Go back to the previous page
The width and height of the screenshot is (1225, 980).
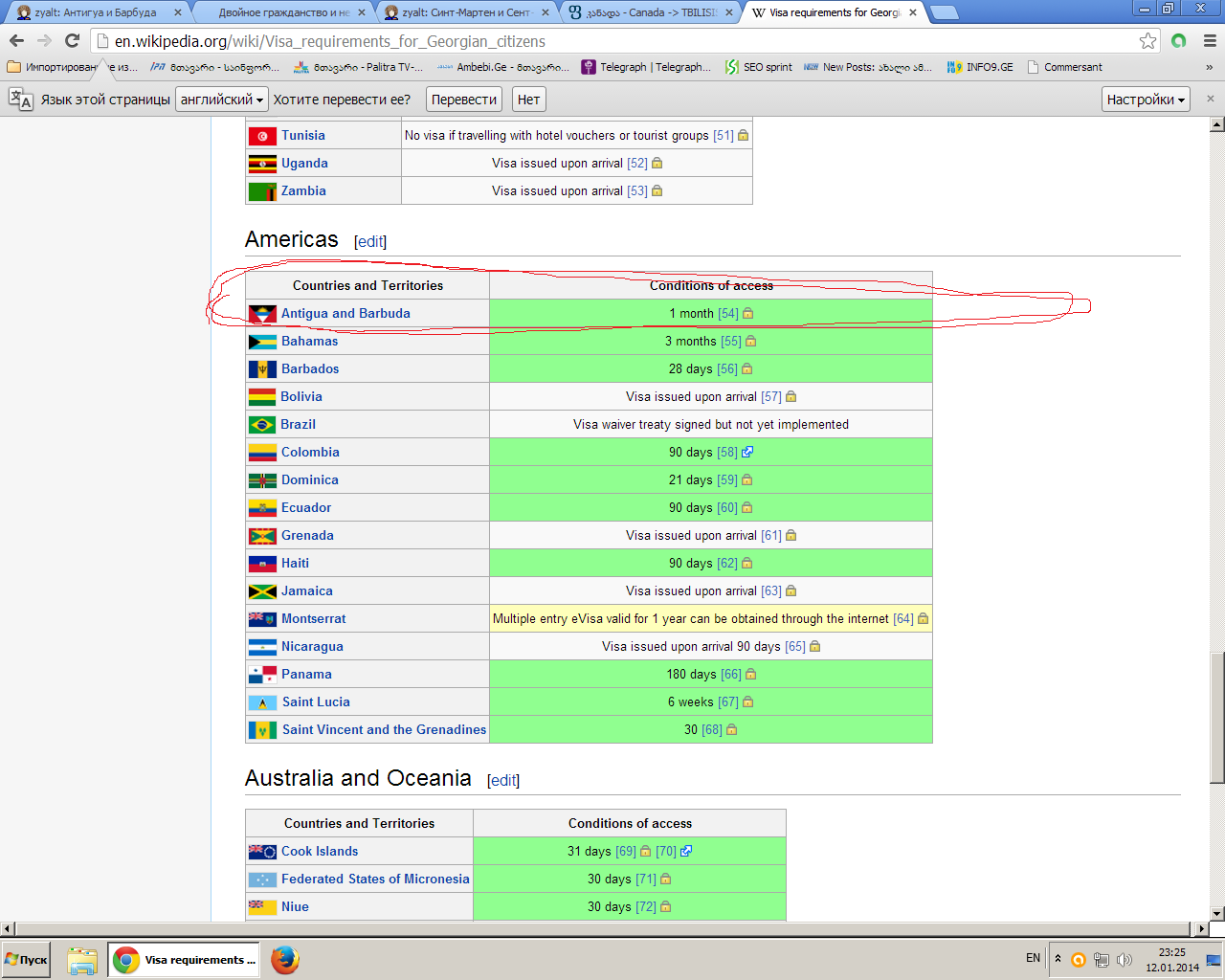pyautogui.click(x=16, y=40)
